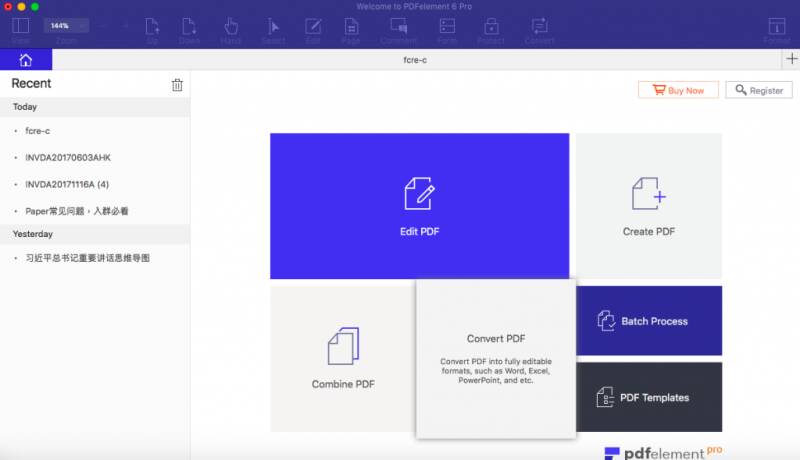Switch to the fcre-c document tab

tap(415, 60)
